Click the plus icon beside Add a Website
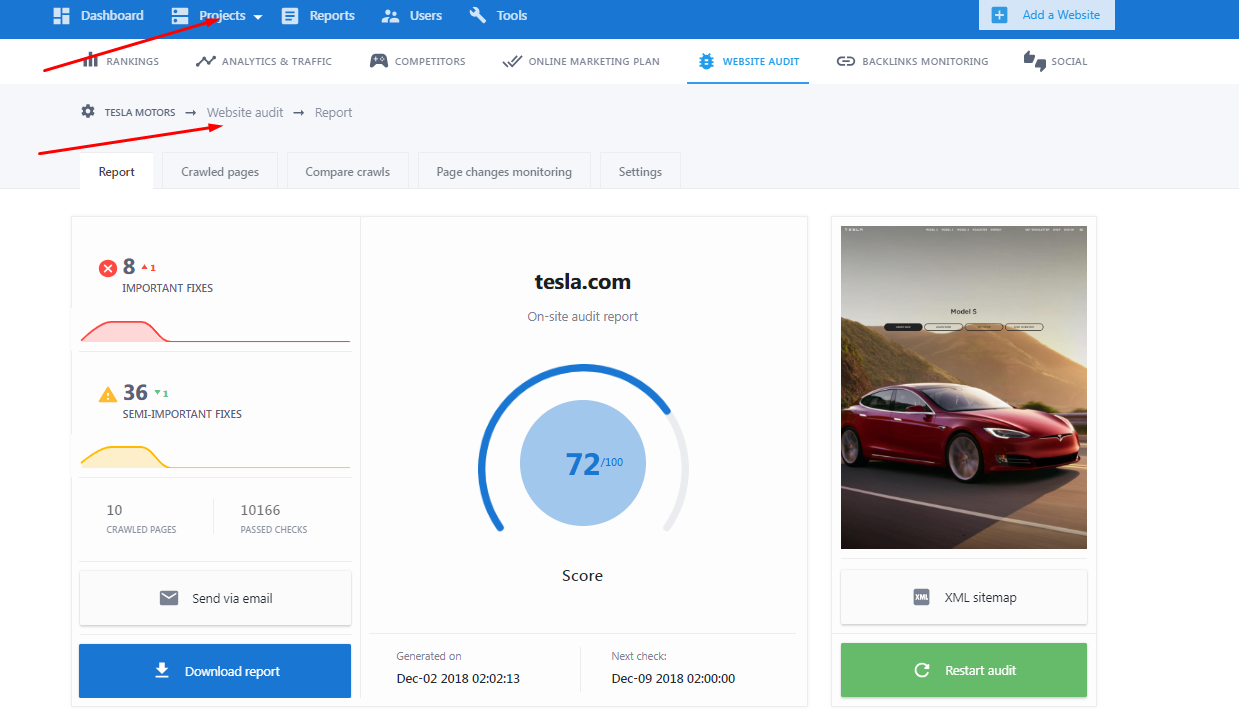This screenshot has height=712, width=1239. tap(1000, 15)
